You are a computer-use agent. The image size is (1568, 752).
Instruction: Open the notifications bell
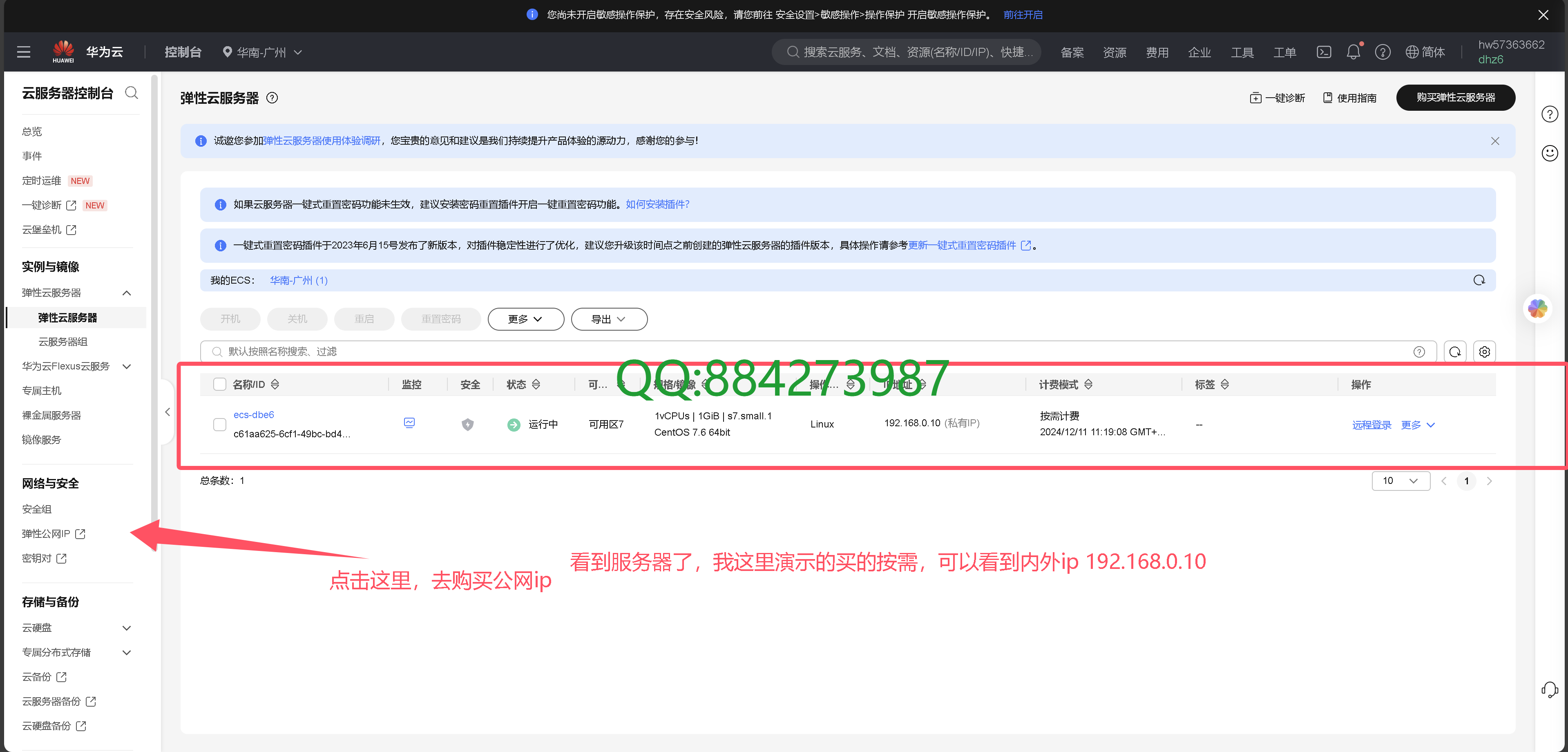tap(1353, 52)
